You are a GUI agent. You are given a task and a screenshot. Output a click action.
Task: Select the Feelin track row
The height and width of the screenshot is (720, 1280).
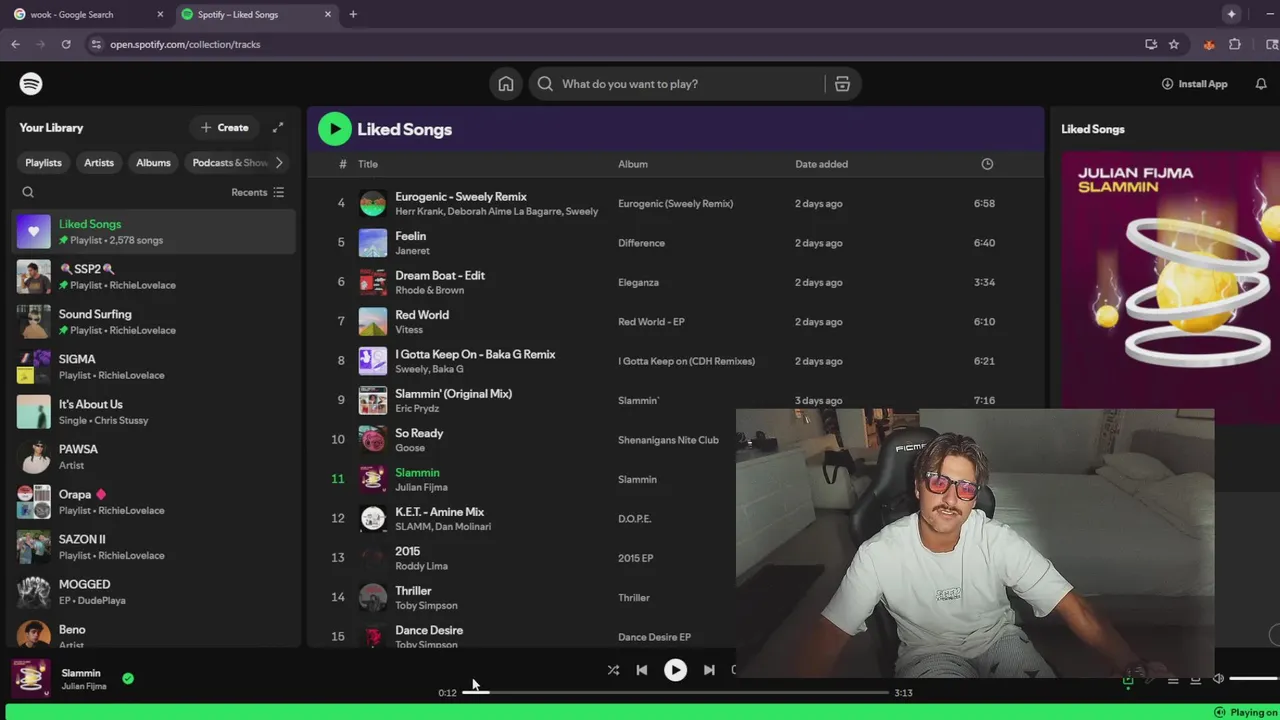[675, 243]
